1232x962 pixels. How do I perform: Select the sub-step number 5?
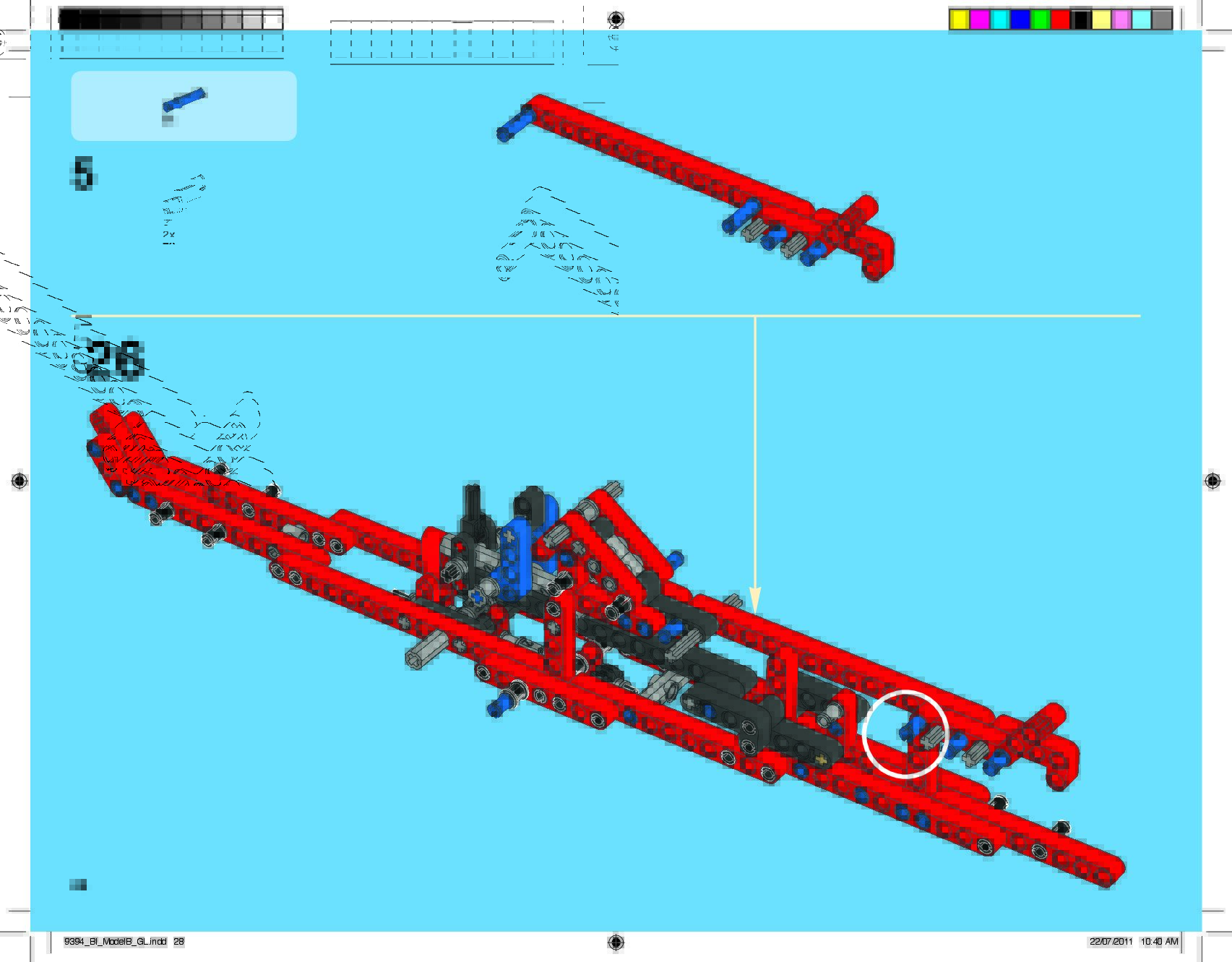pyautogui.click(x=83, y=173)
